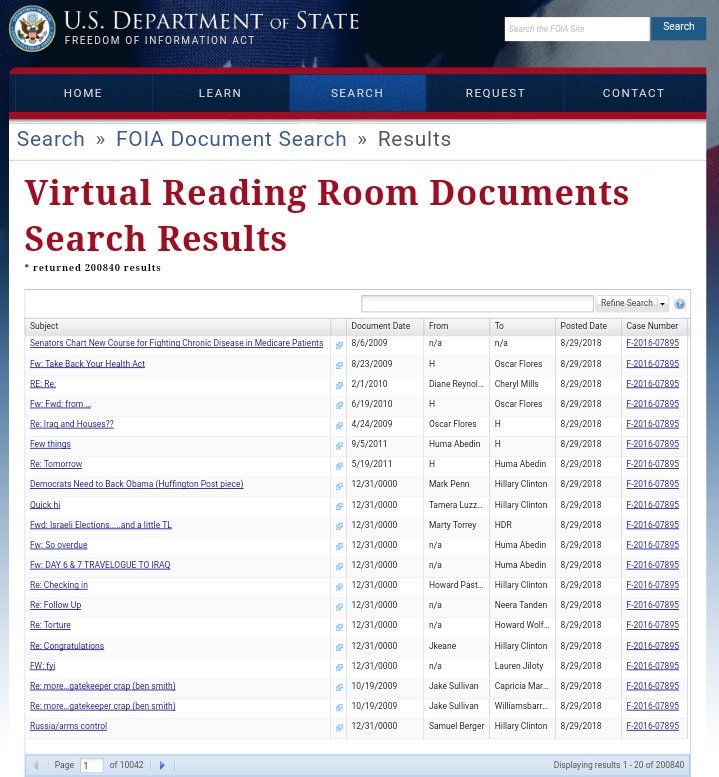Sort results by Posted Date column
Viewport: 719px width, 777px height.
coord(583,326)
